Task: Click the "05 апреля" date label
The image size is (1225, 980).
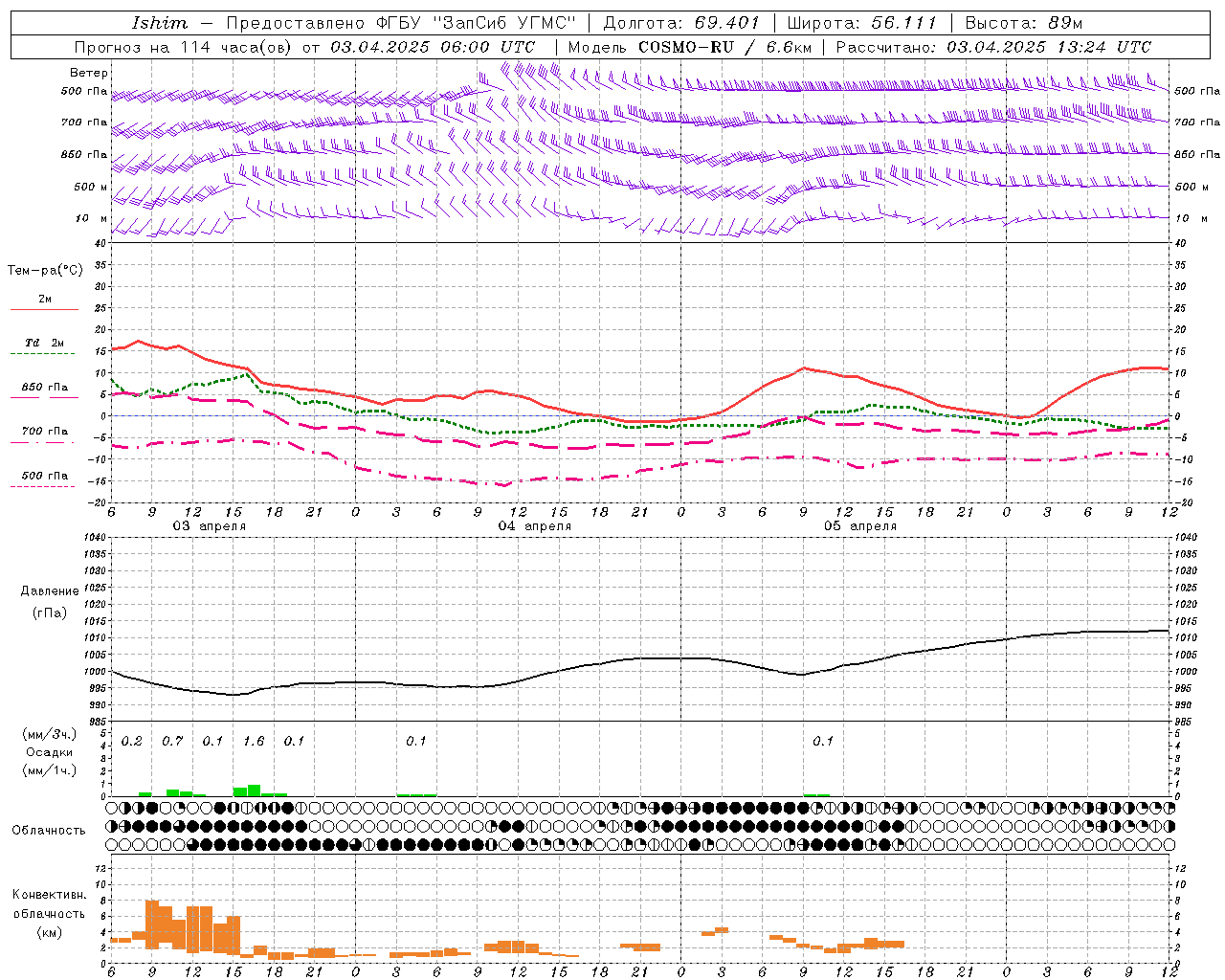Action: pyautogui.click(x=860, y=526)
